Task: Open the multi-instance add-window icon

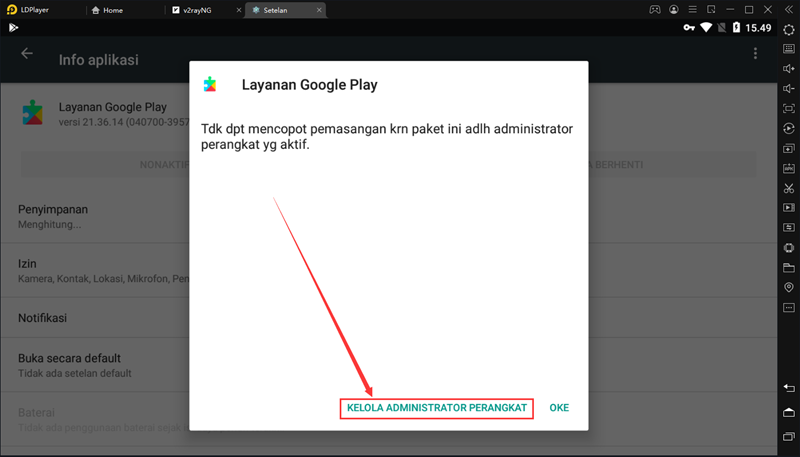Action: (789, 148)
